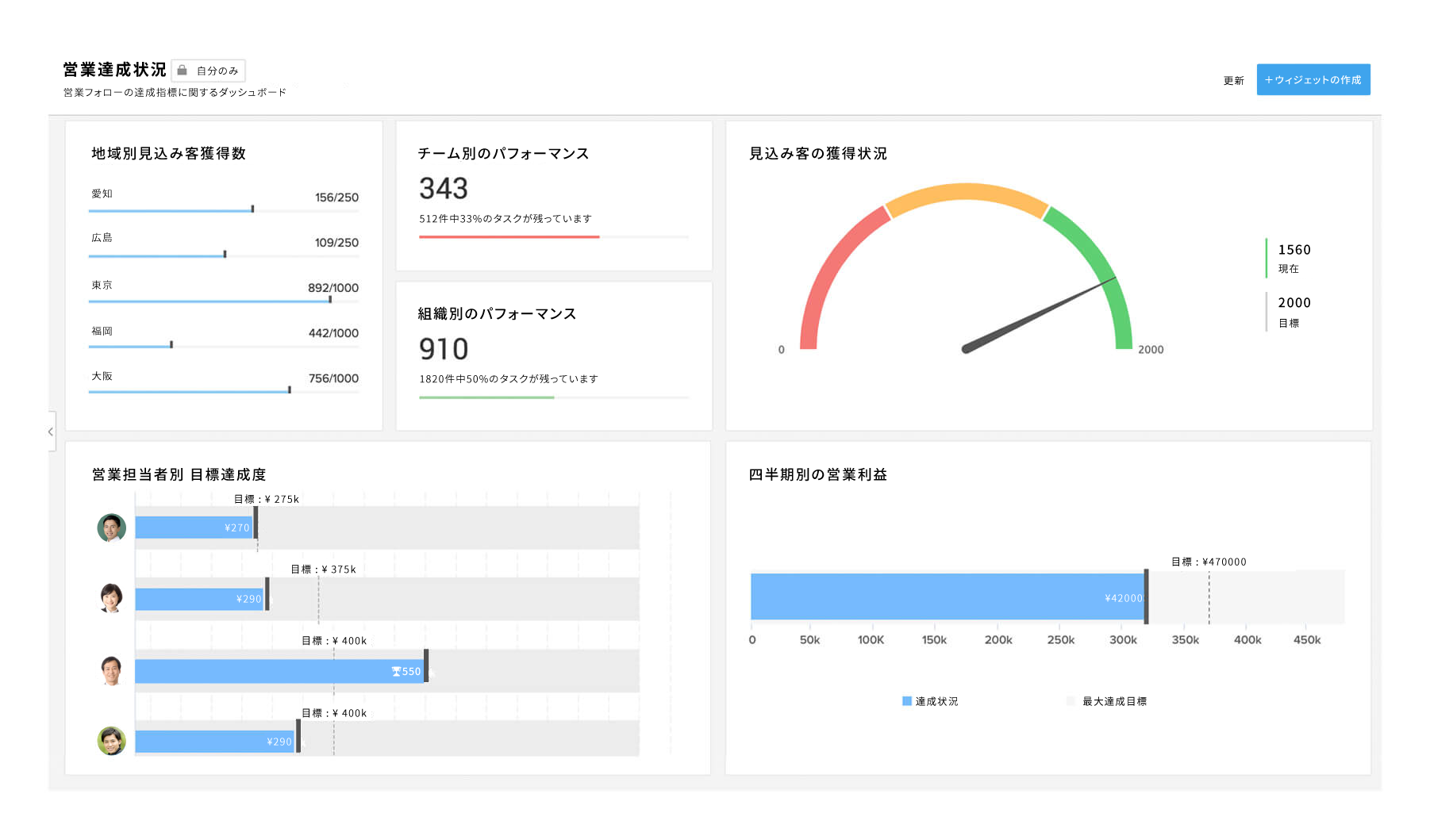Click the 1560 現在 indicator

pyautogui.click(x=1294, y=258)
